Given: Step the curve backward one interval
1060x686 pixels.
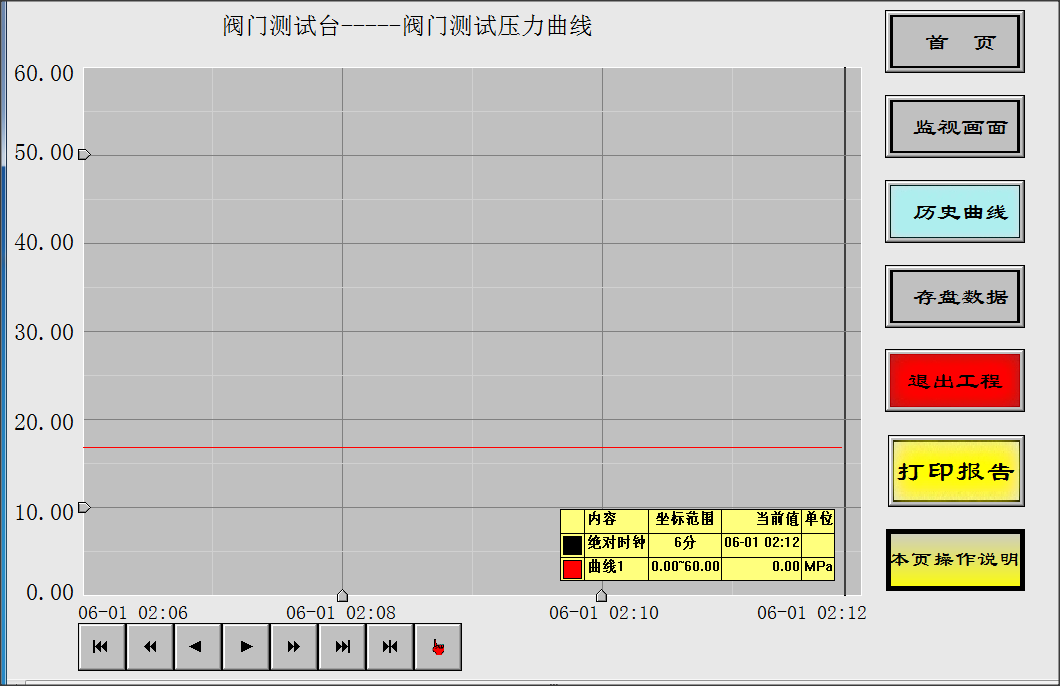Looking at the screenshot, I should click(197, 646).
